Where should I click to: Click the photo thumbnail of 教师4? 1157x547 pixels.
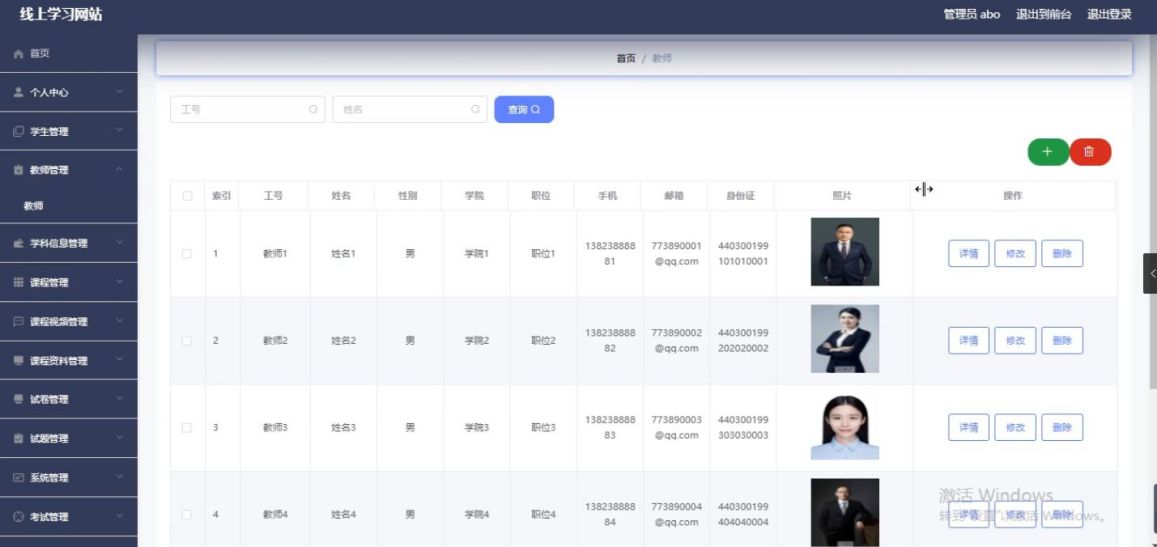tap(845, 512)
